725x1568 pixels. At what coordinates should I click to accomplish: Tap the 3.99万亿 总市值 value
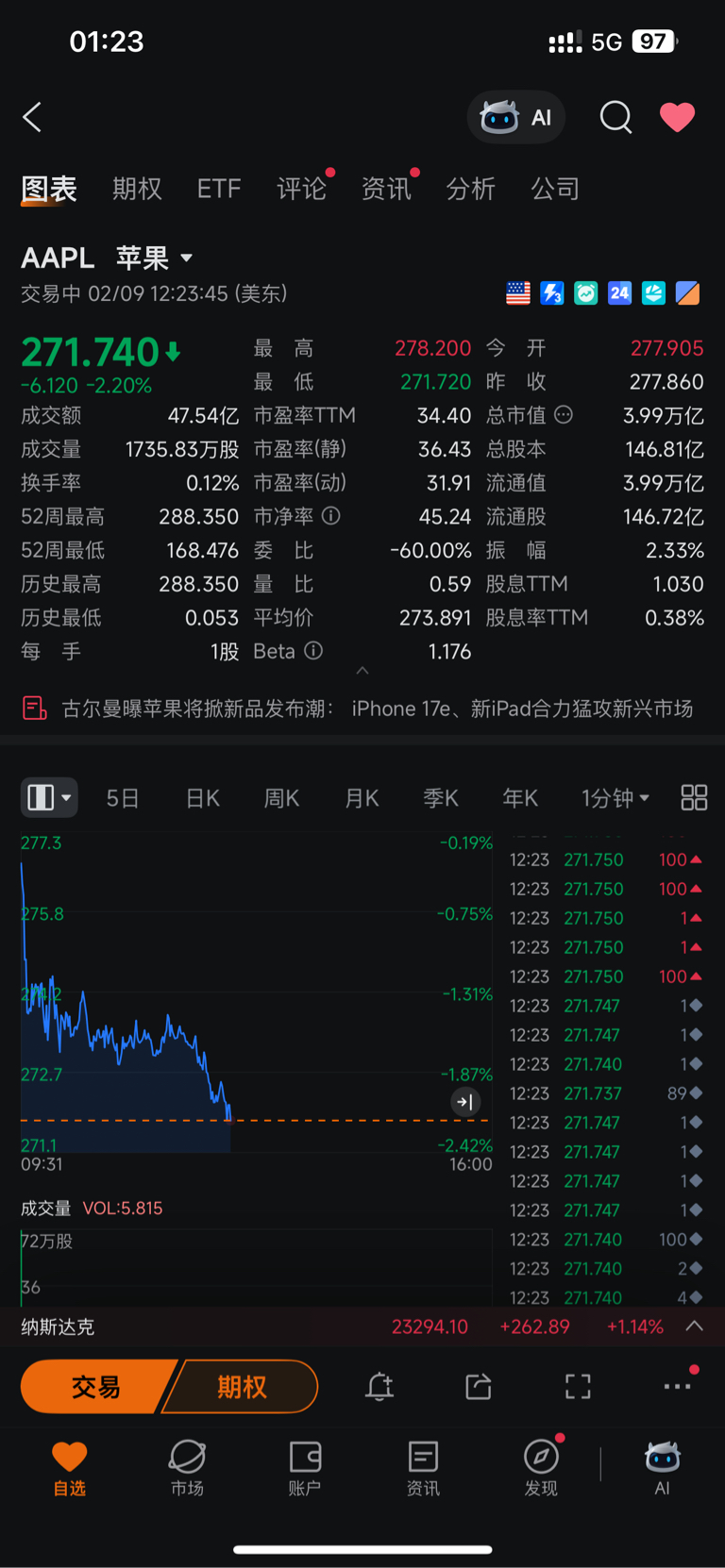point(663,415)
